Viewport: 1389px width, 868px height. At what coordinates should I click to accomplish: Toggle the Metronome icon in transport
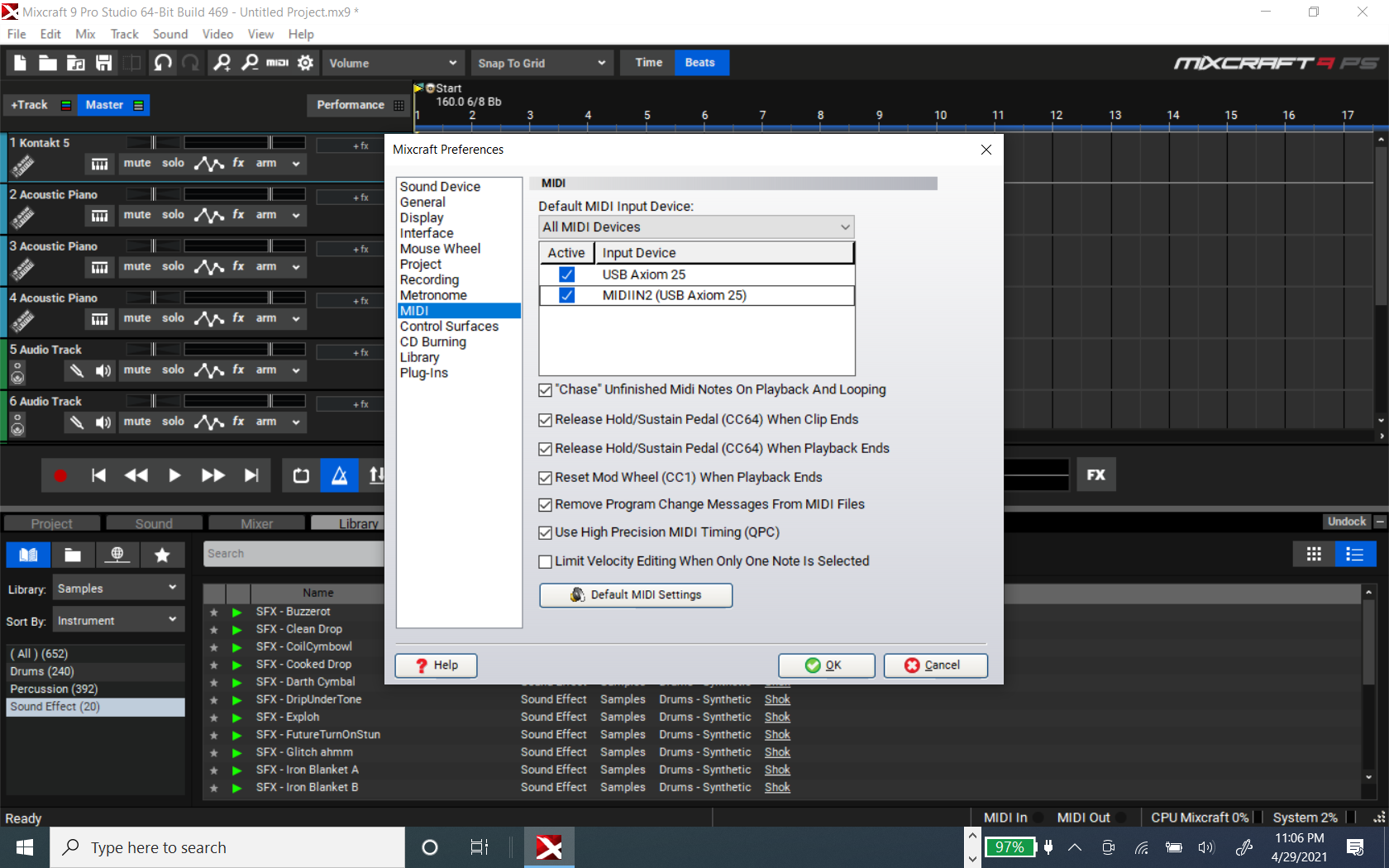340,475
